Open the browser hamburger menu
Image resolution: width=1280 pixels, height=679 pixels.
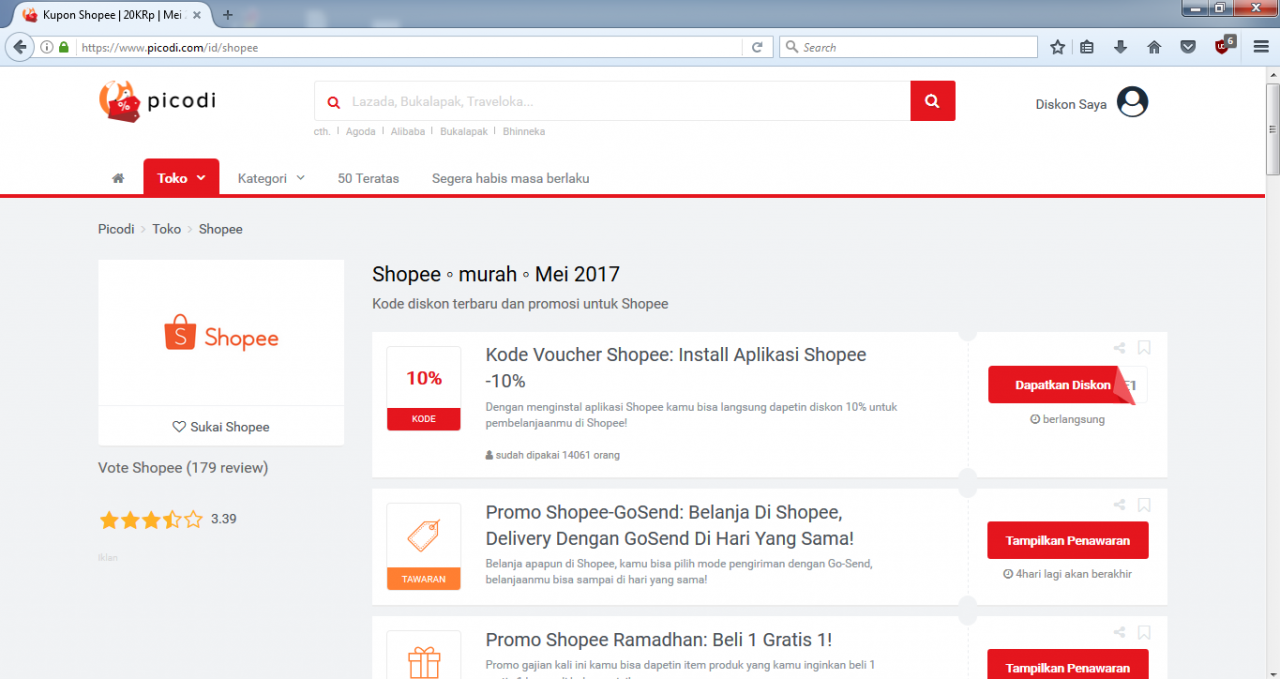1261,47
